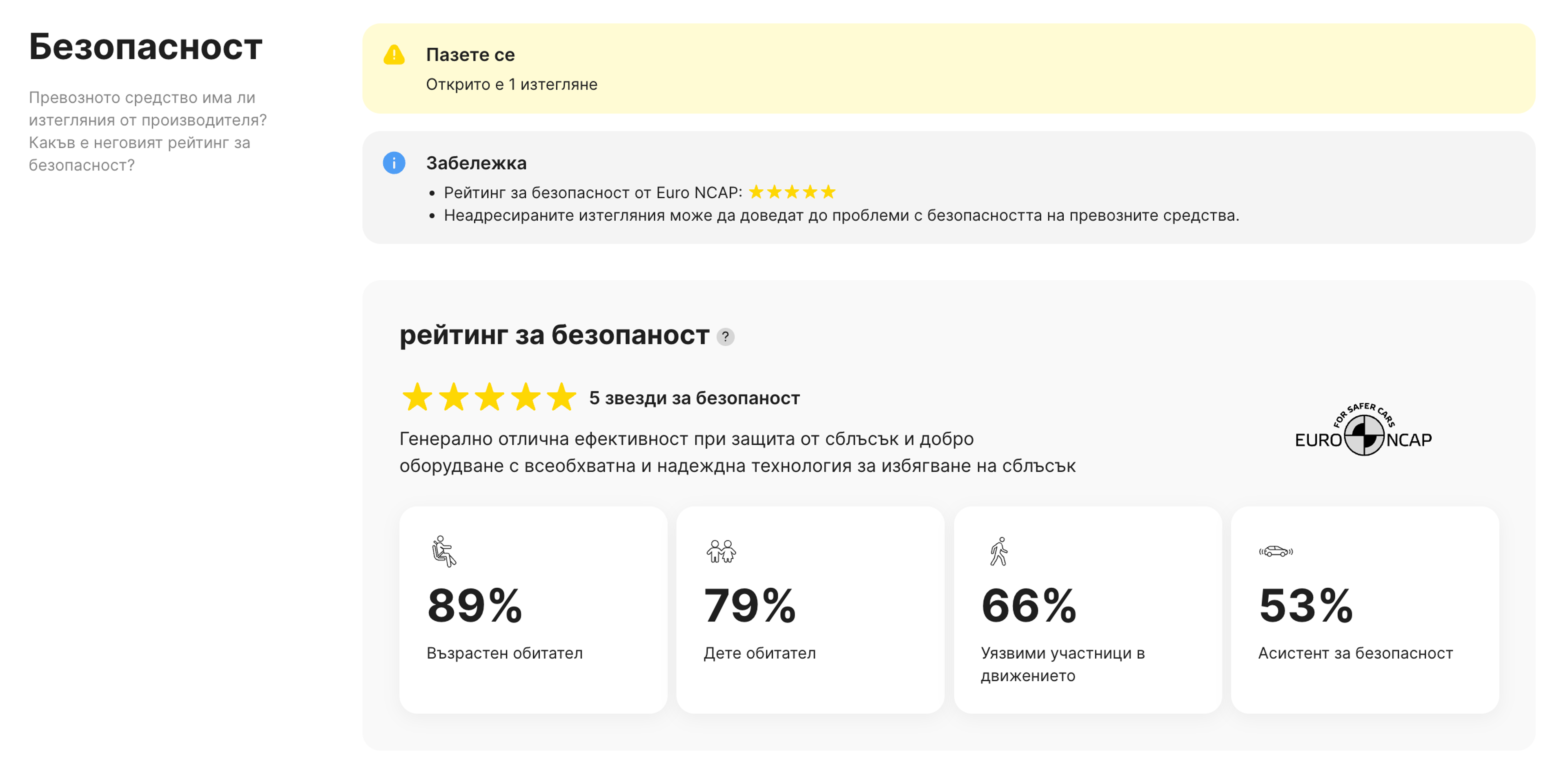Select the Забележка section title

click(476, 163)
